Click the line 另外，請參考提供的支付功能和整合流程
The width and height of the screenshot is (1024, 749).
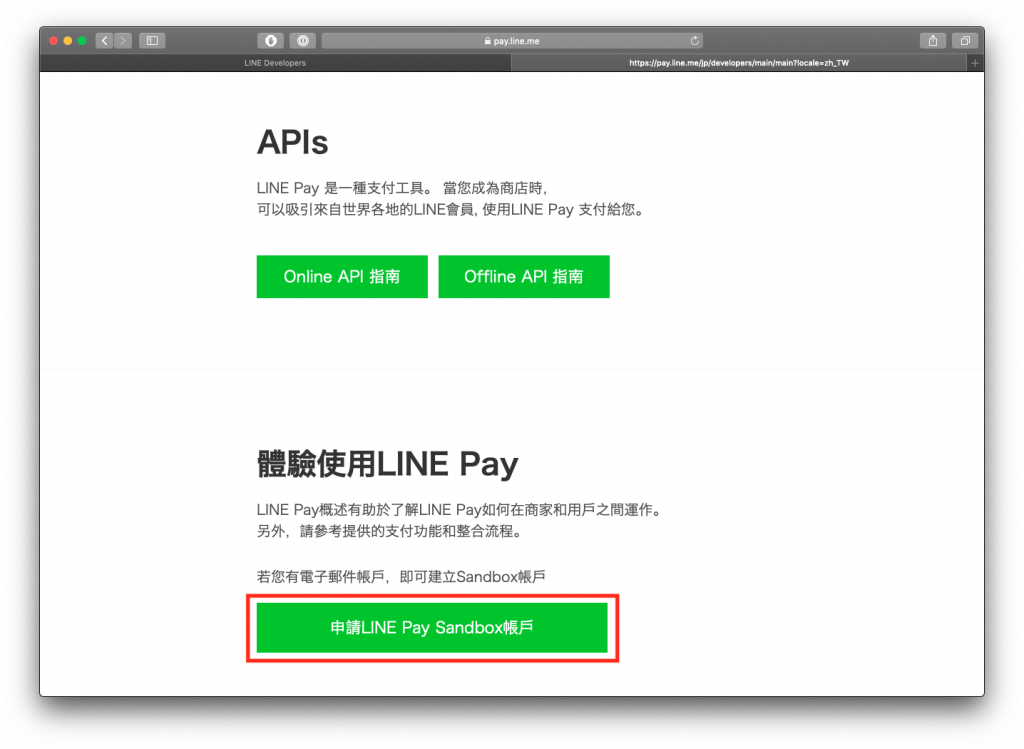point(391,532)
